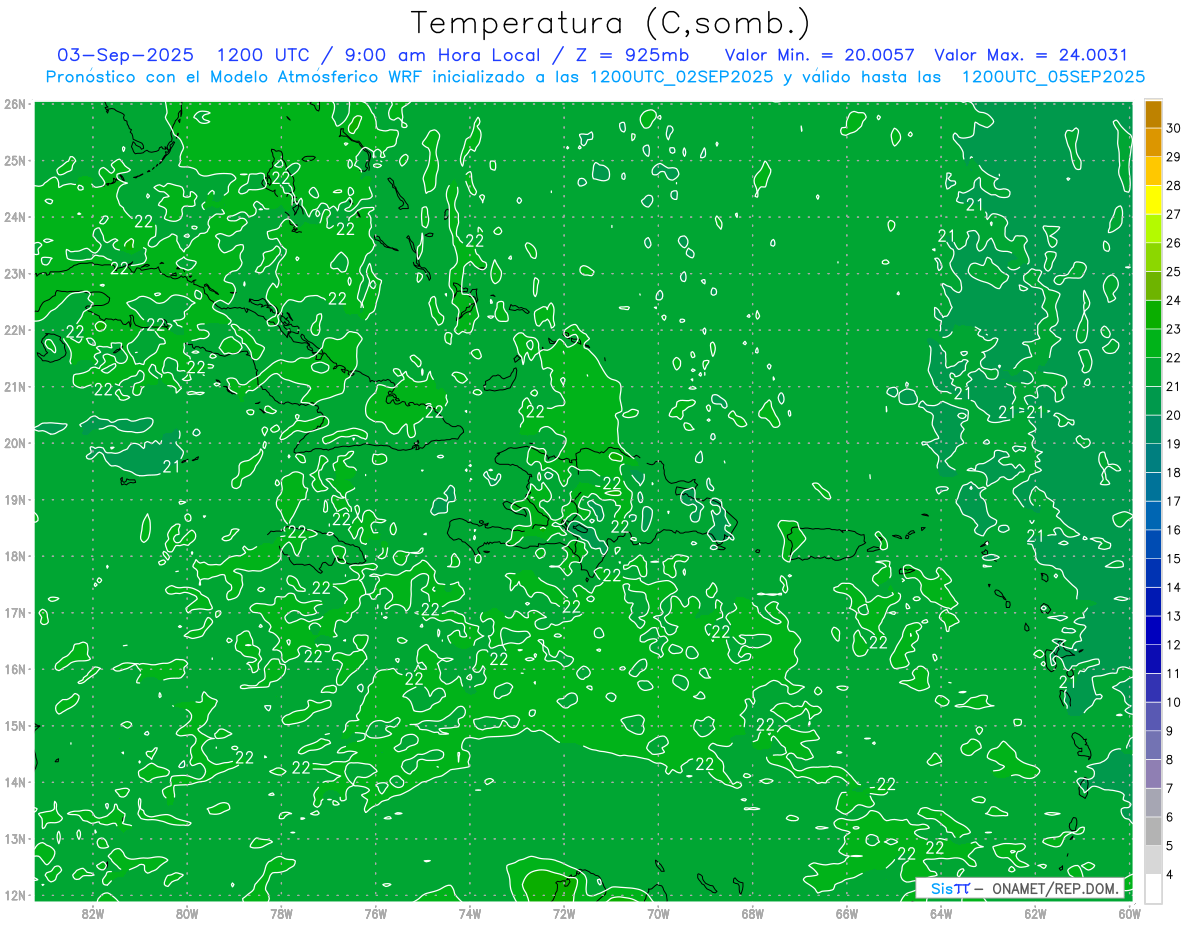Image resolution: width=1200 pixels, height=927 pixels.
Task: Click the orange legend swatch above 30
Action: 1153,114
